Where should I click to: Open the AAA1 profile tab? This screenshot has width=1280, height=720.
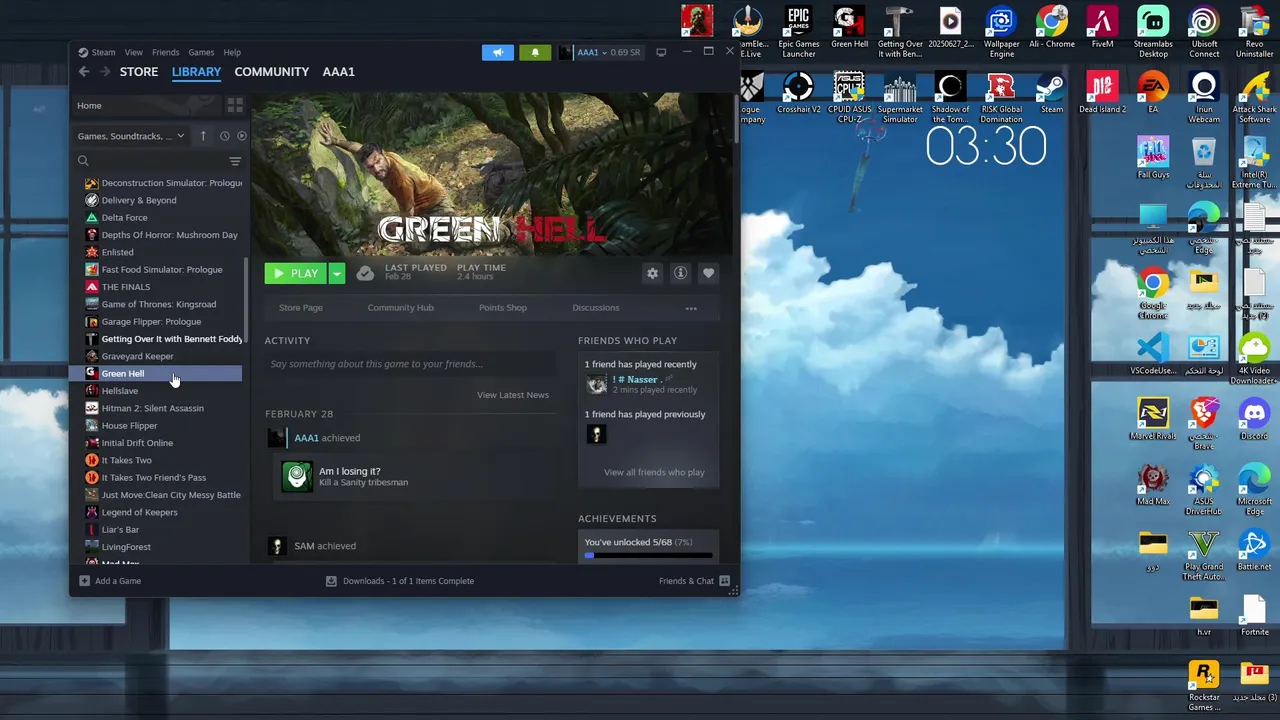click(x=338, y=72)
